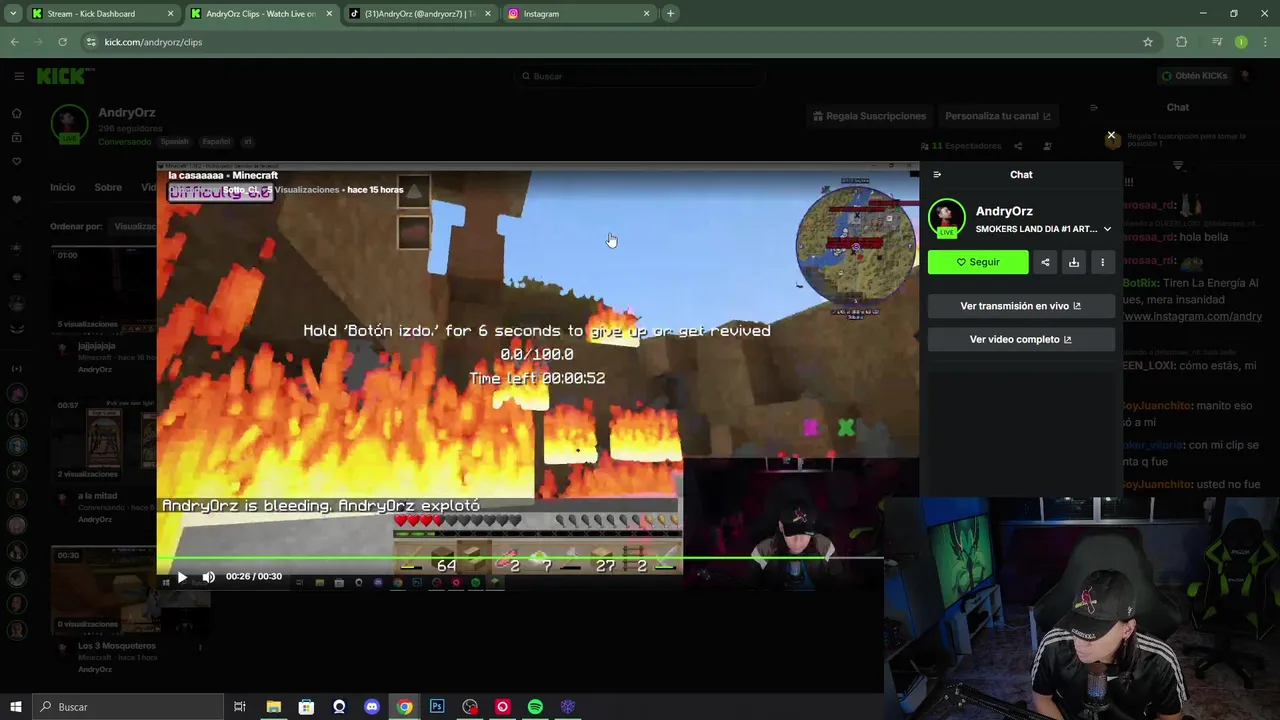The height and width of the screenshot is (720, 1280).
Task: Bookmark this page with the star
Action: tap(1148, 42)
